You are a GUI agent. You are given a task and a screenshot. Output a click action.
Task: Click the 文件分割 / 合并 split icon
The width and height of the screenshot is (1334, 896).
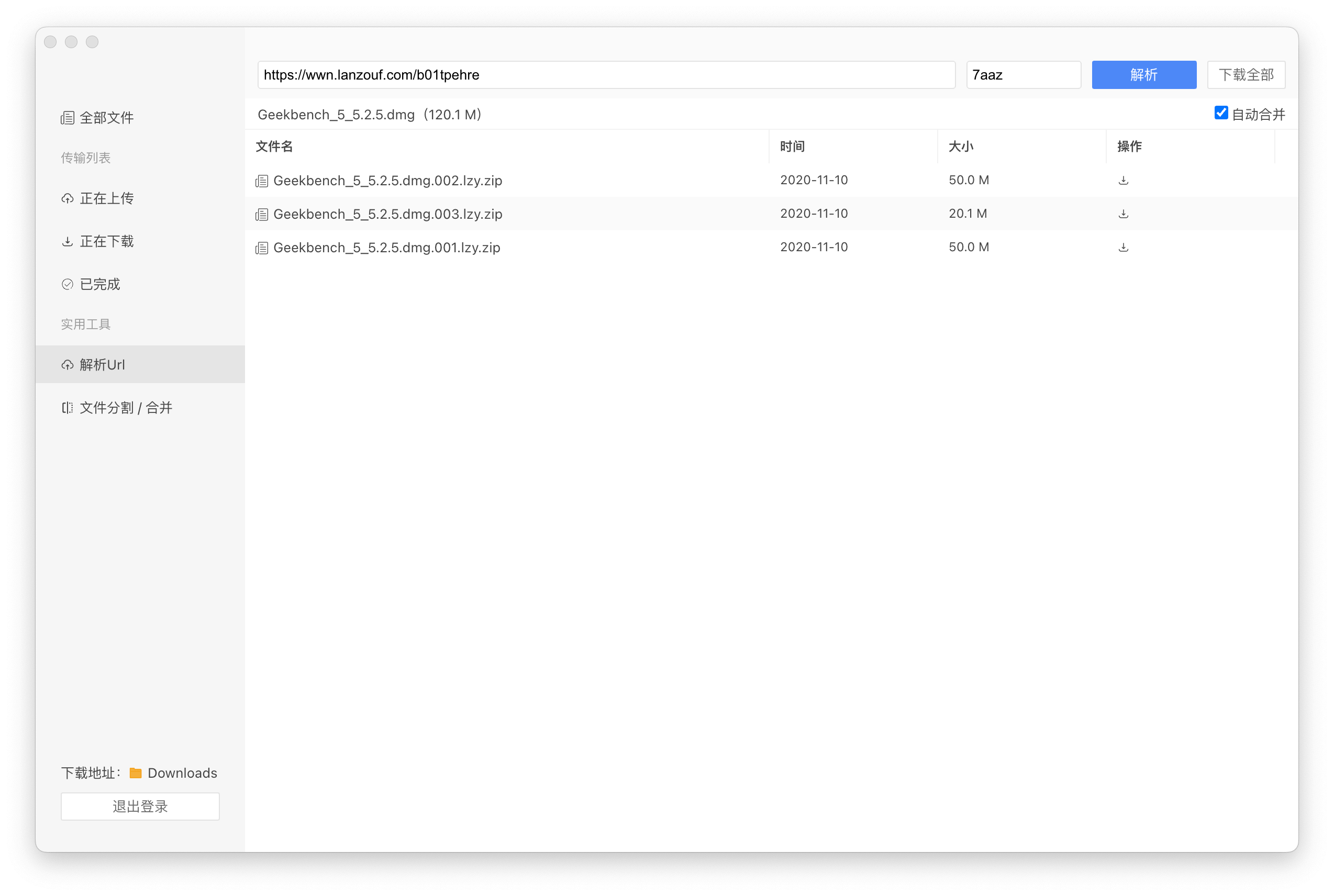(68, 407)
